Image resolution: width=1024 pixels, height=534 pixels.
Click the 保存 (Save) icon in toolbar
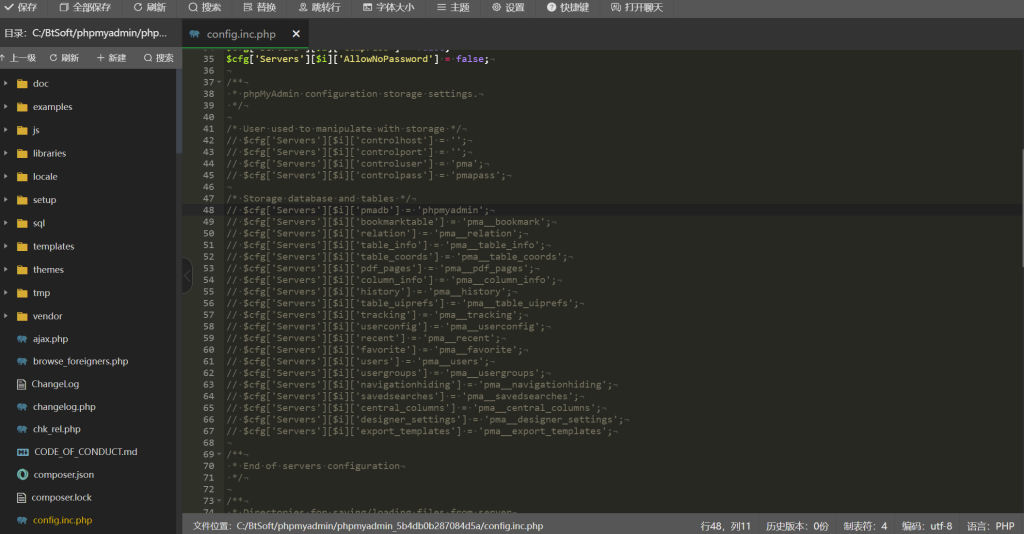[x=9, y=7]
